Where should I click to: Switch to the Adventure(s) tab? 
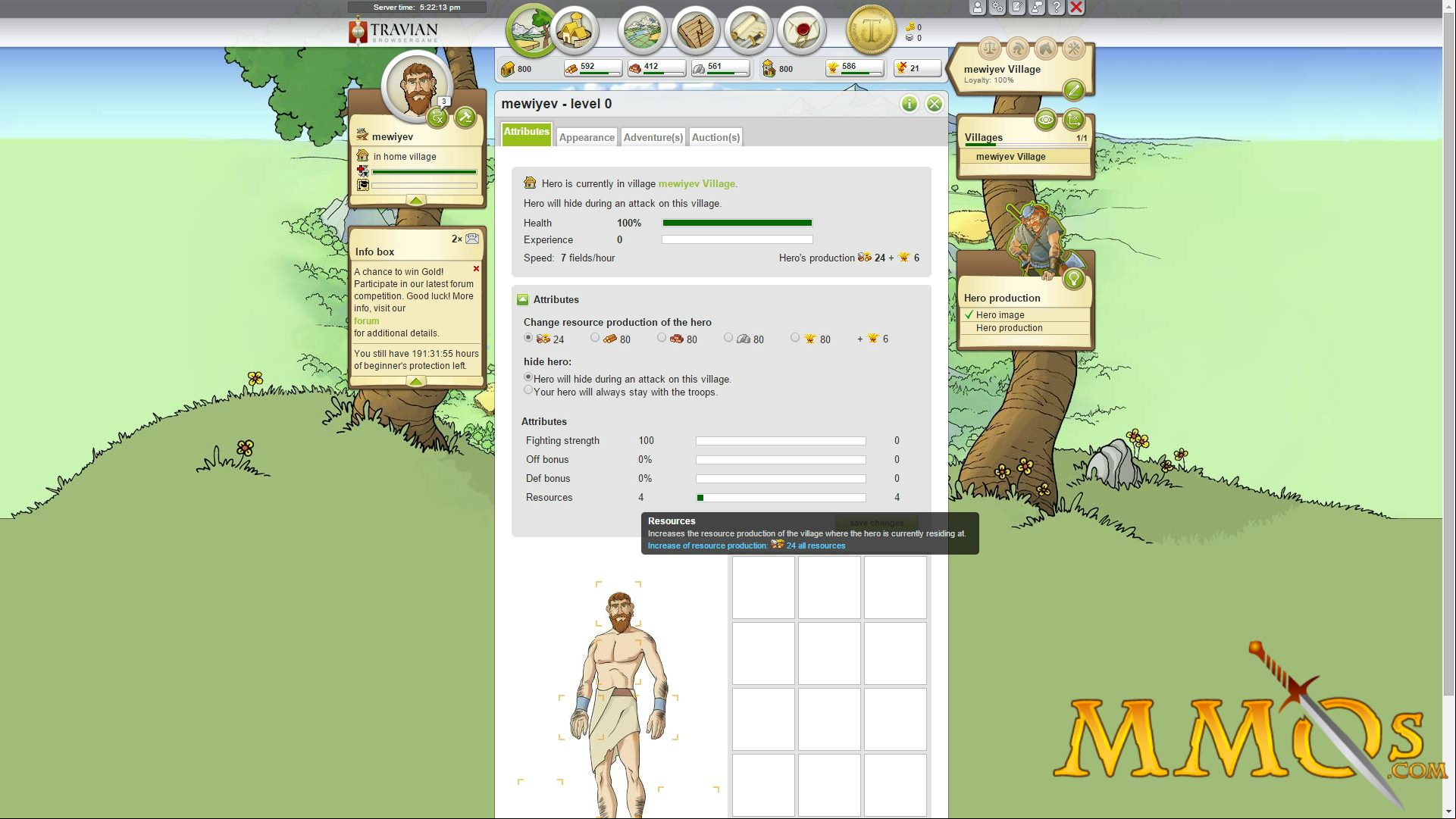pyautogui.click(x=653, y=137)
